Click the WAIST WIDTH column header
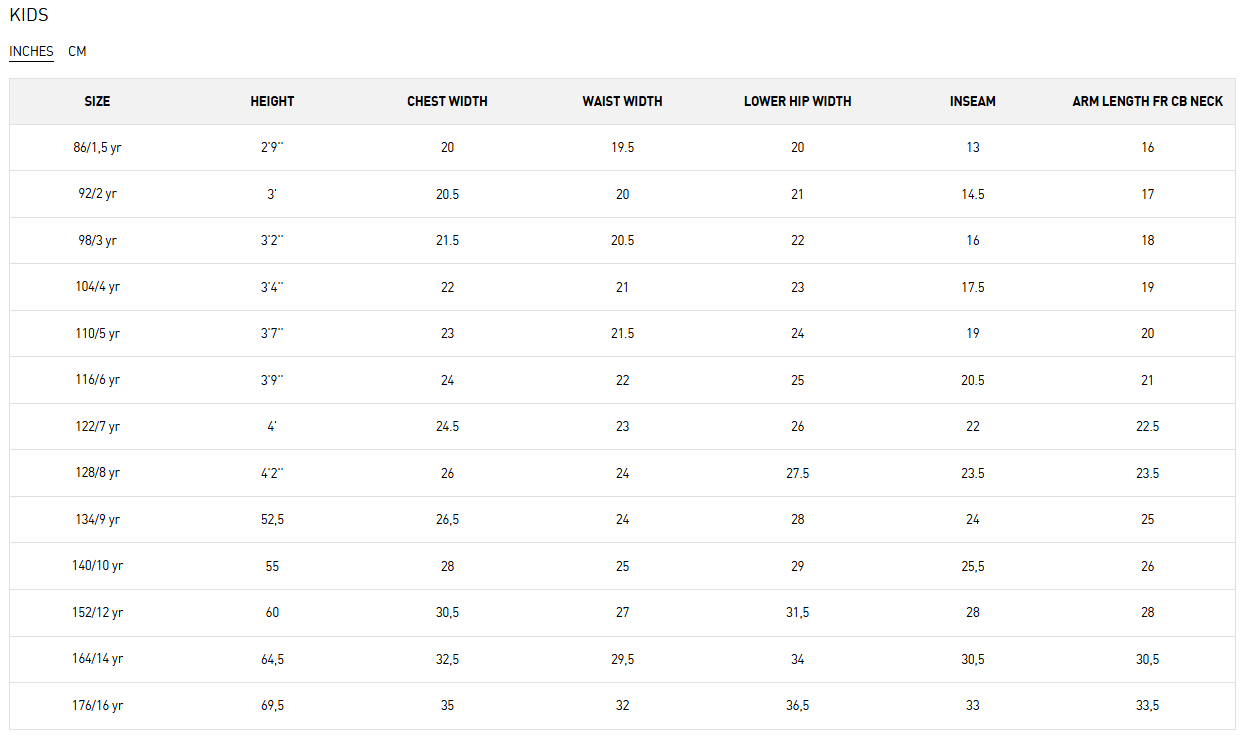1243x737 pixels. point(622,101)
